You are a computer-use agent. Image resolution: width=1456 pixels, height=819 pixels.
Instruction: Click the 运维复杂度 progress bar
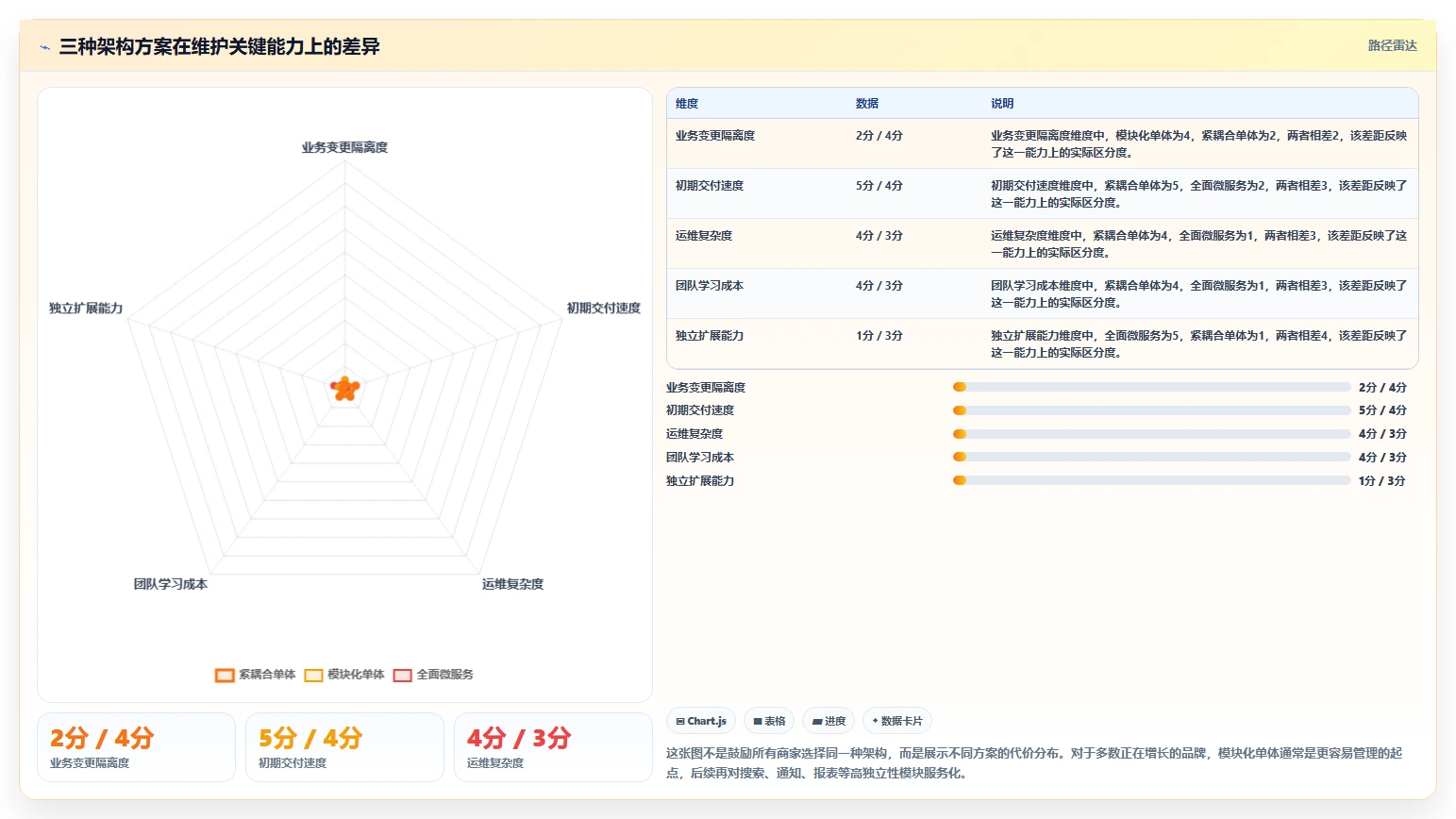coord(1151,434)
